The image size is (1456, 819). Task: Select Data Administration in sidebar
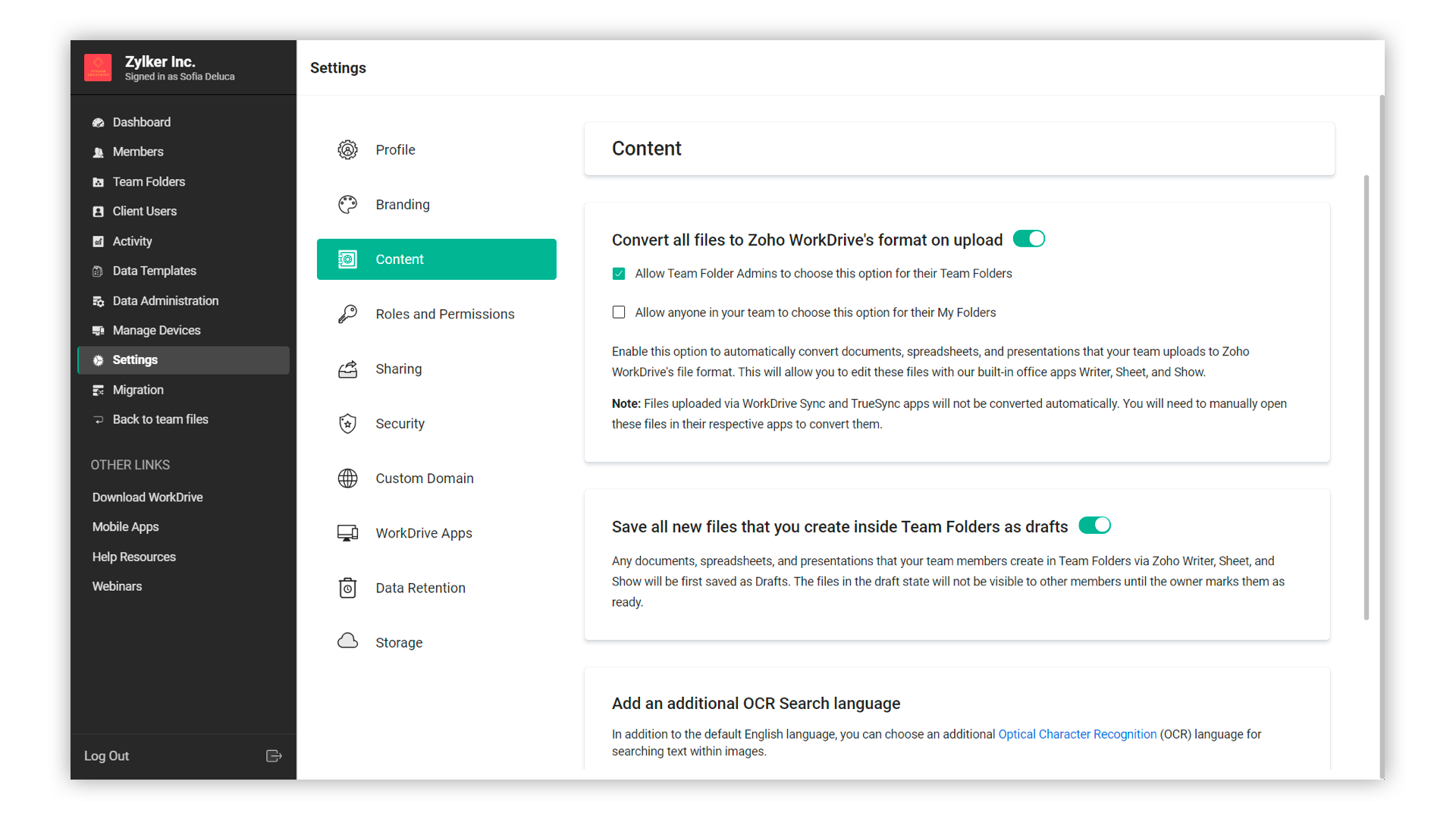click(165, 301)
